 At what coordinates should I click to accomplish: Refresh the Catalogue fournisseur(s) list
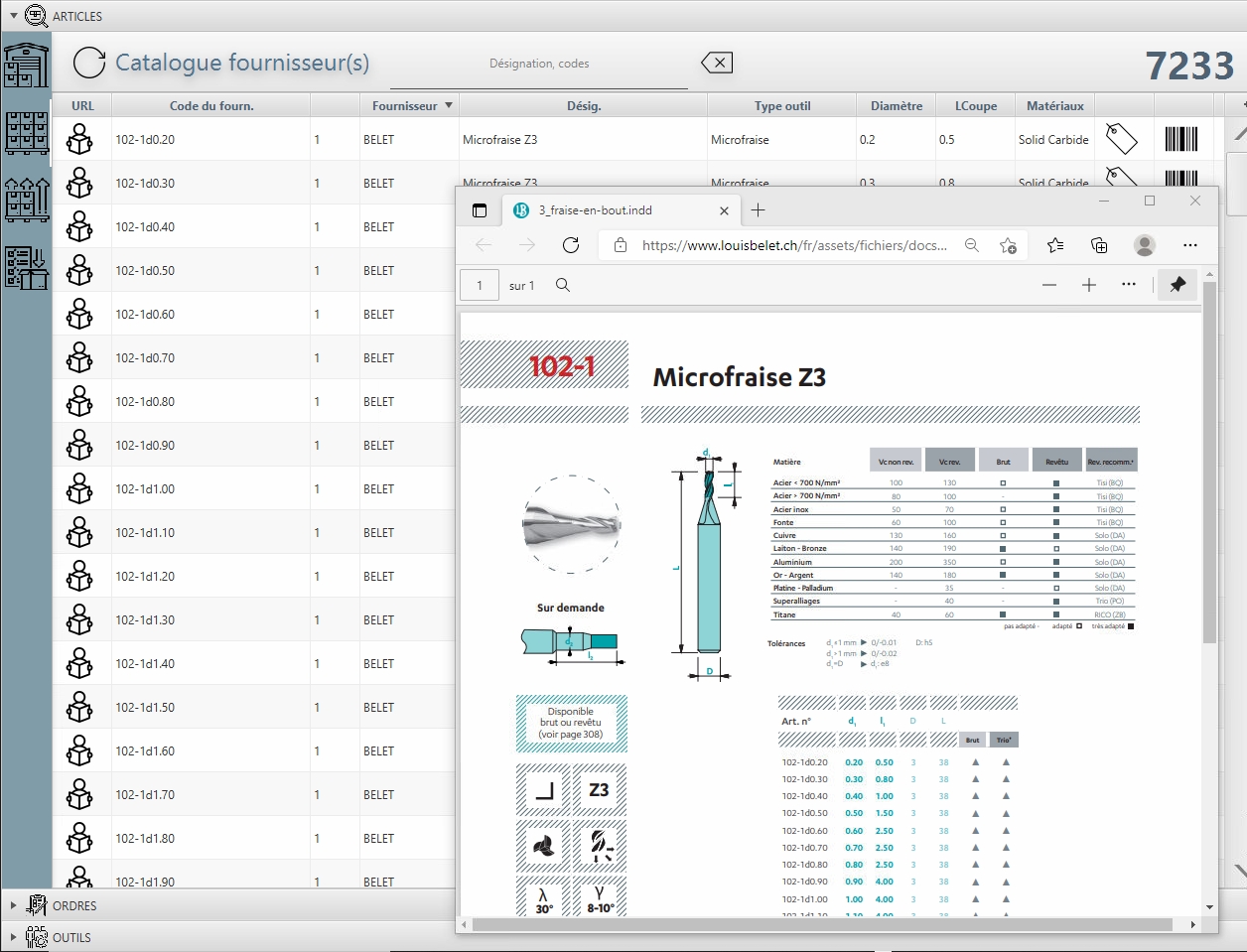[89, 63]
